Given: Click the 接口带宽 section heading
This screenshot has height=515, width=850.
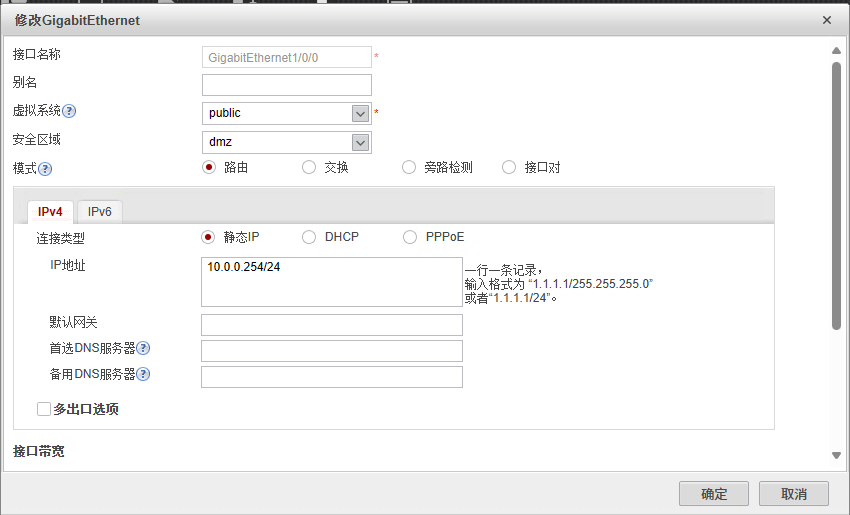Looking at the screenshot, I should click(38, 451).
